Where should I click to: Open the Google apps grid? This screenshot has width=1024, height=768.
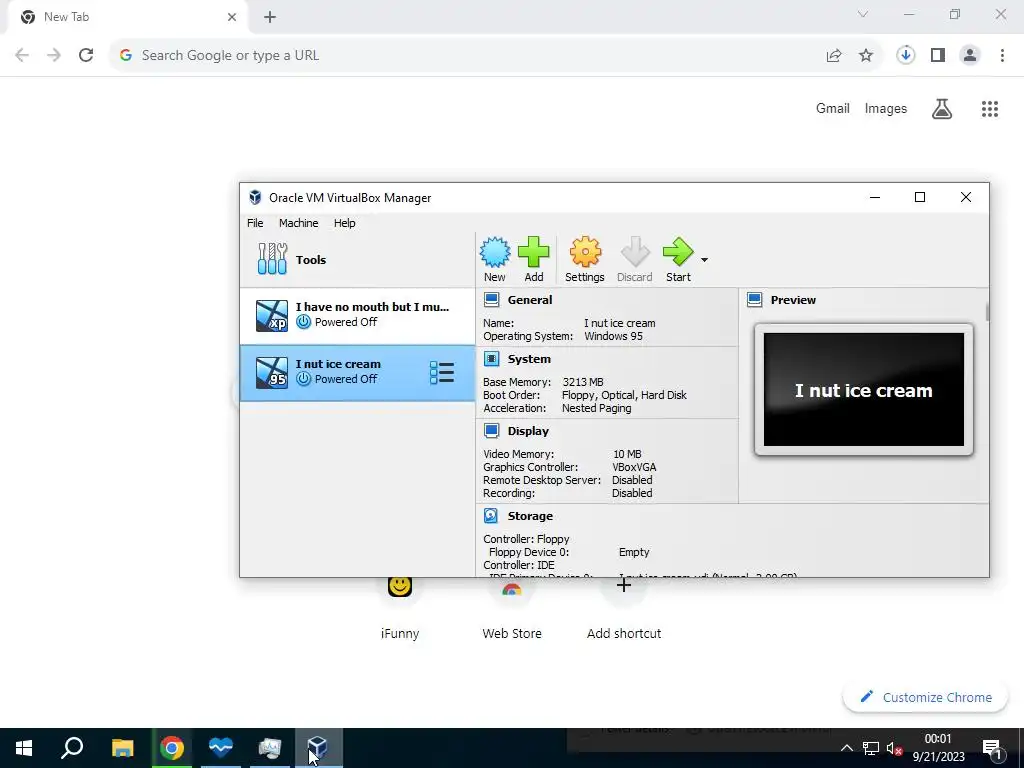click(990, 108)
